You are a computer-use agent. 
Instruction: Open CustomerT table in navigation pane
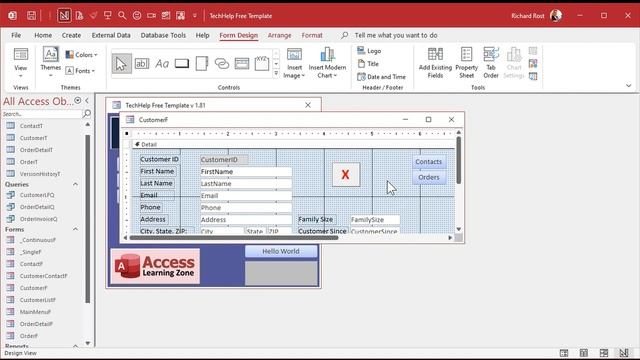(x=33, y=138)
